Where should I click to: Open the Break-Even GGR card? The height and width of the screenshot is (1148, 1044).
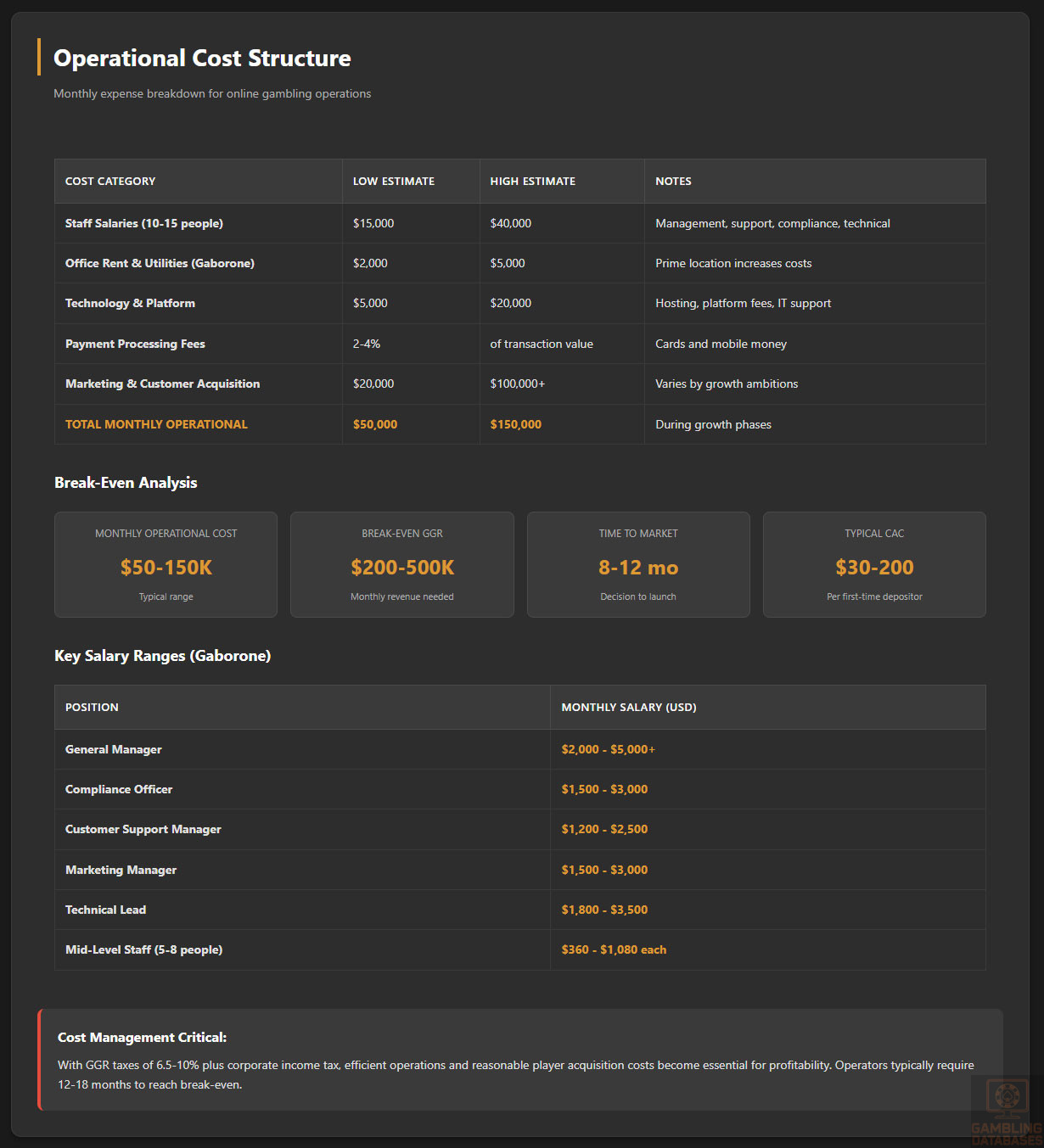coord(402,564)
